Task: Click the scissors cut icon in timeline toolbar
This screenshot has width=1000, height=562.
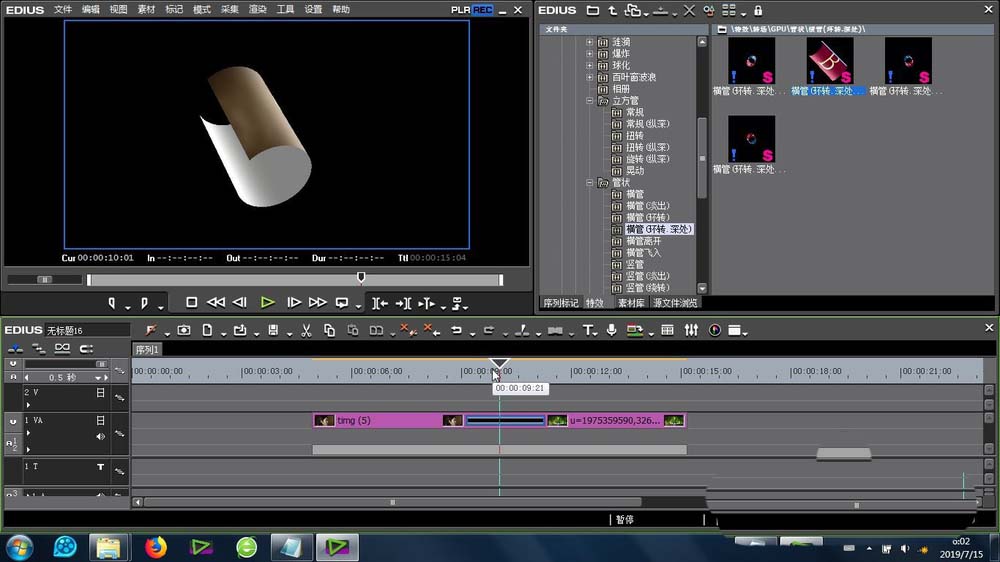Action: tap(306, 330)
